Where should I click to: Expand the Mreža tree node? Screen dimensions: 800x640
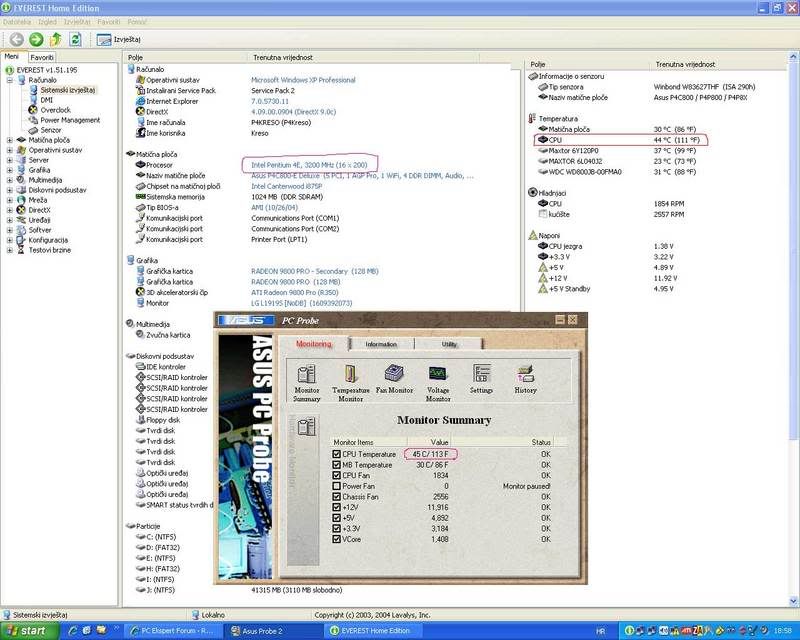[10, 200]
